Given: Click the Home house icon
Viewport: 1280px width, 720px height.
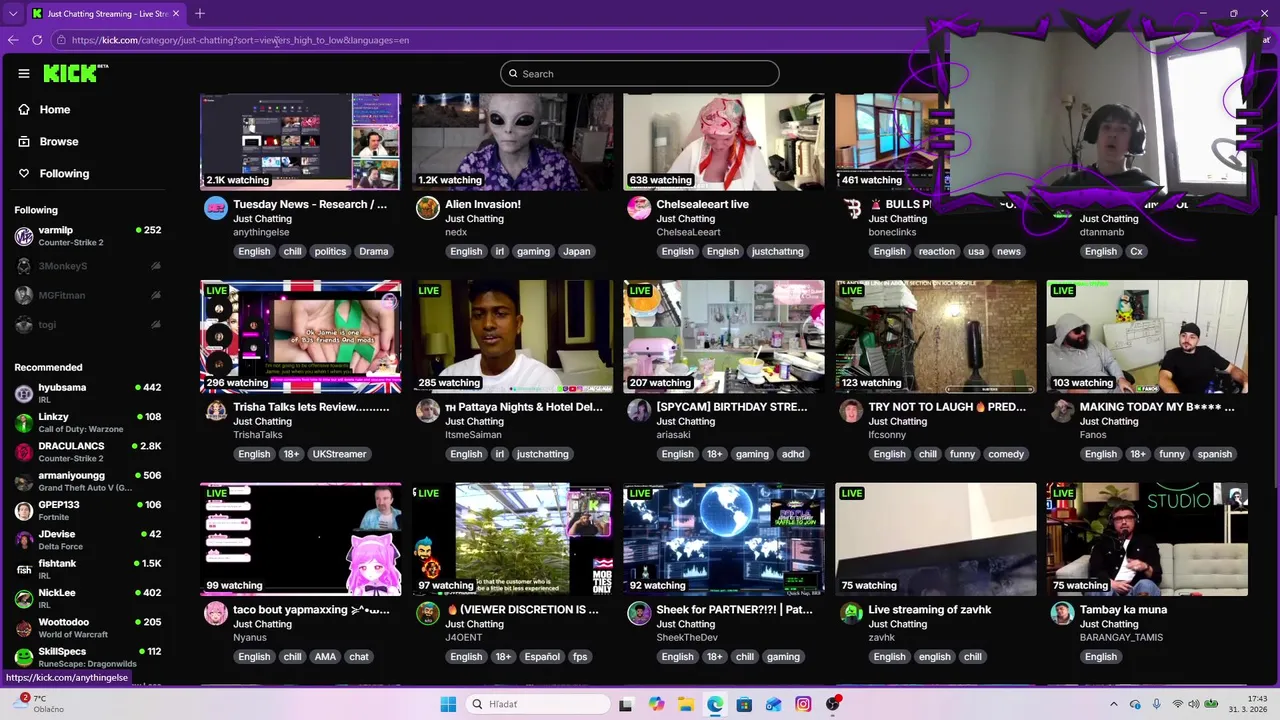Looking at the screenshot, I should [24, 109].
